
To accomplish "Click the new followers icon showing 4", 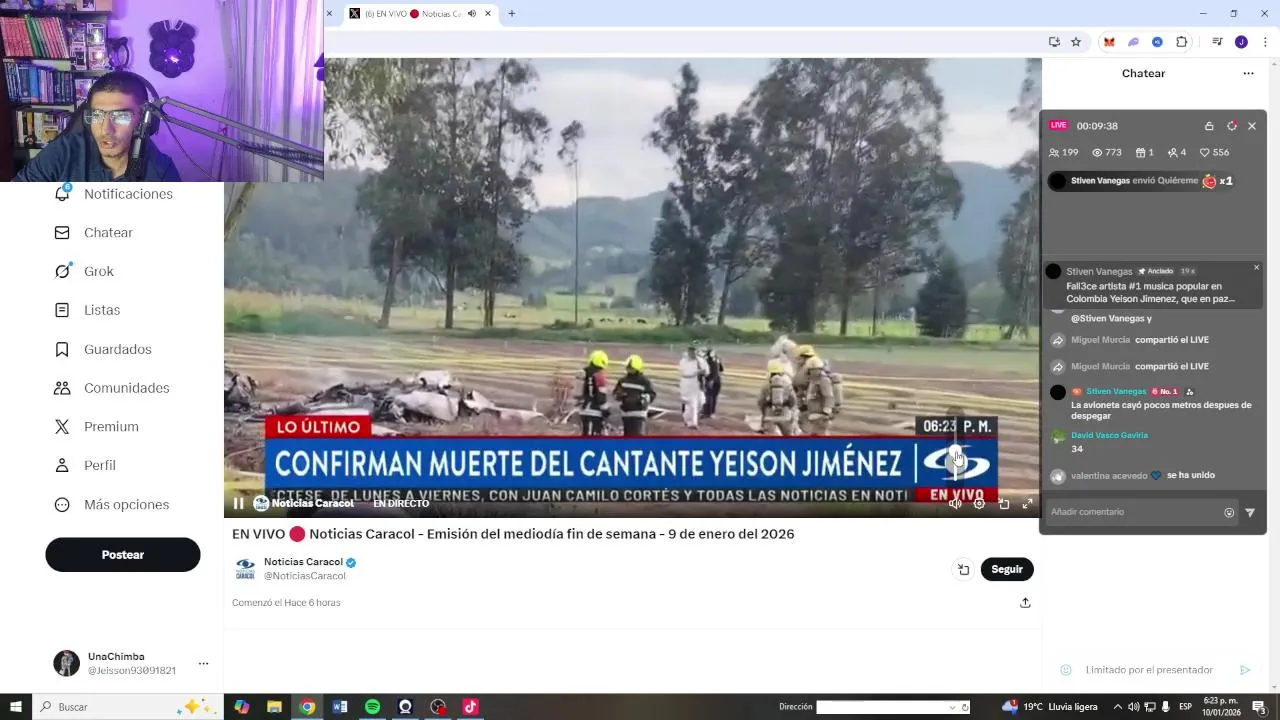I will coord(1177,153).
